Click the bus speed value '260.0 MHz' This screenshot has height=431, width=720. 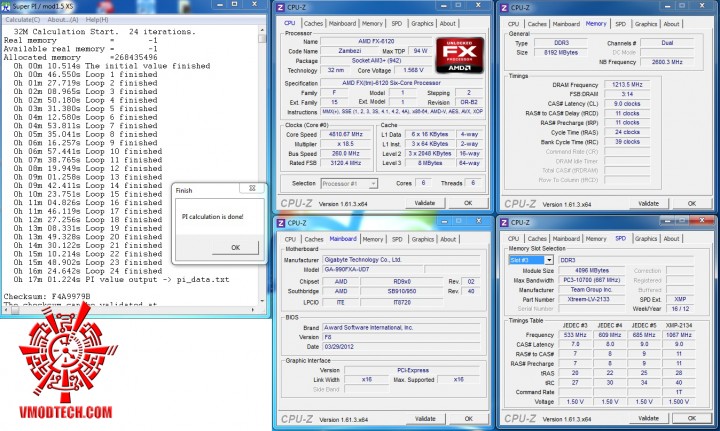click(346, 154)
